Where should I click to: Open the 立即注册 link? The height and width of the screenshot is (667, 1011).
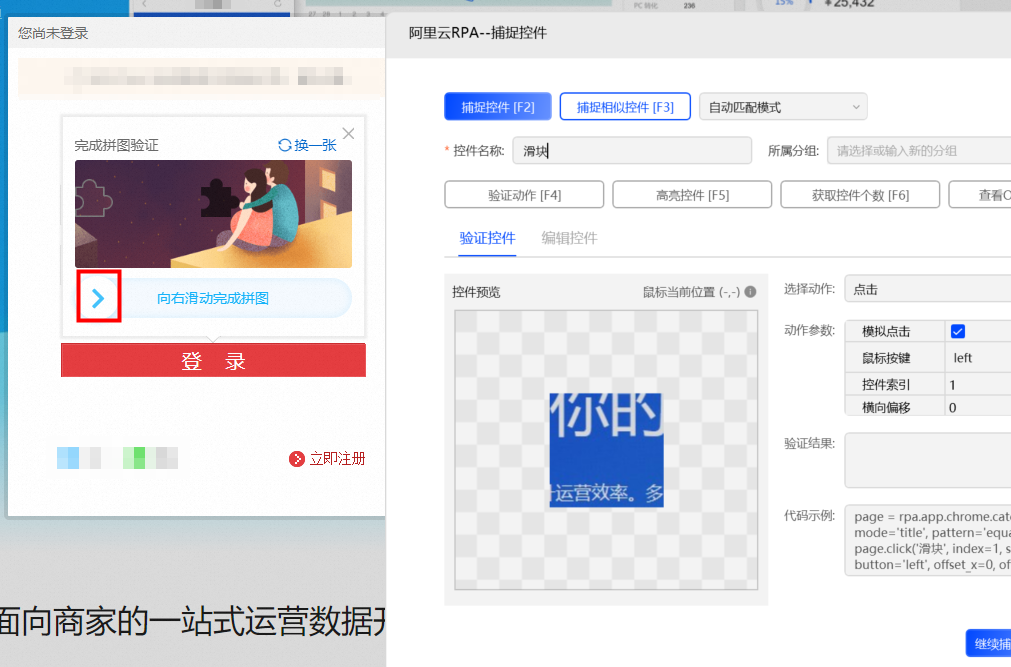click(x=337, y=459)
